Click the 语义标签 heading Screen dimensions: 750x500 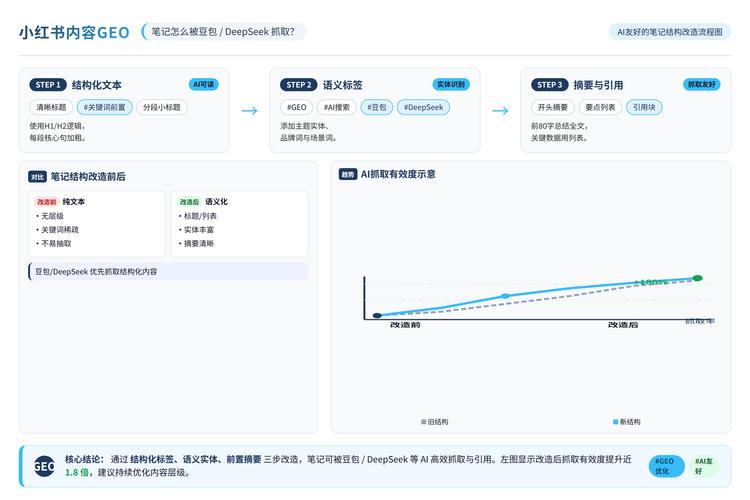tap(342, 85)
